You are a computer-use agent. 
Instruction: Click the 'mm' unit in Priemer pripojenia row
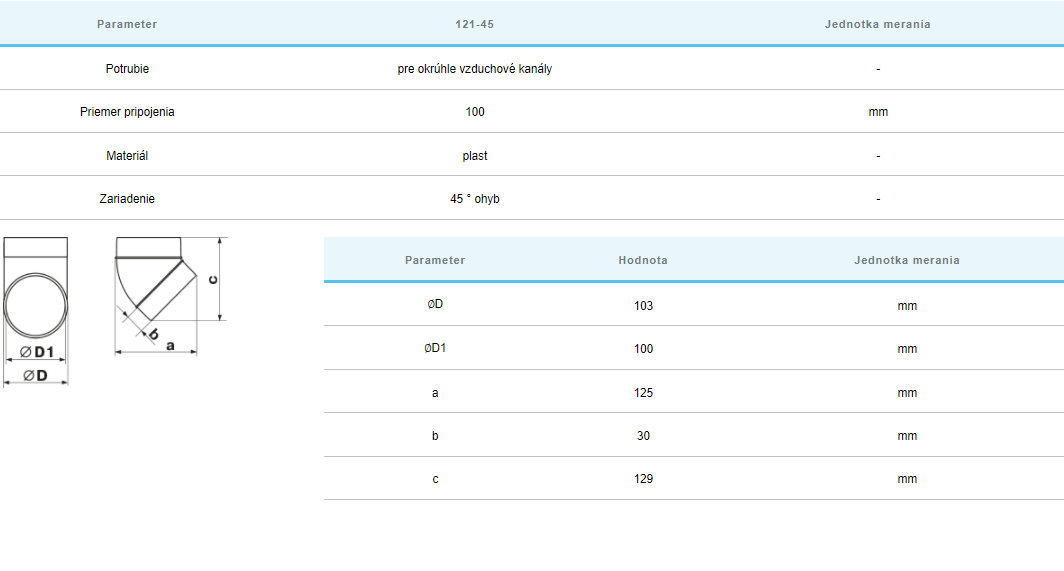(x=878, y=112)
